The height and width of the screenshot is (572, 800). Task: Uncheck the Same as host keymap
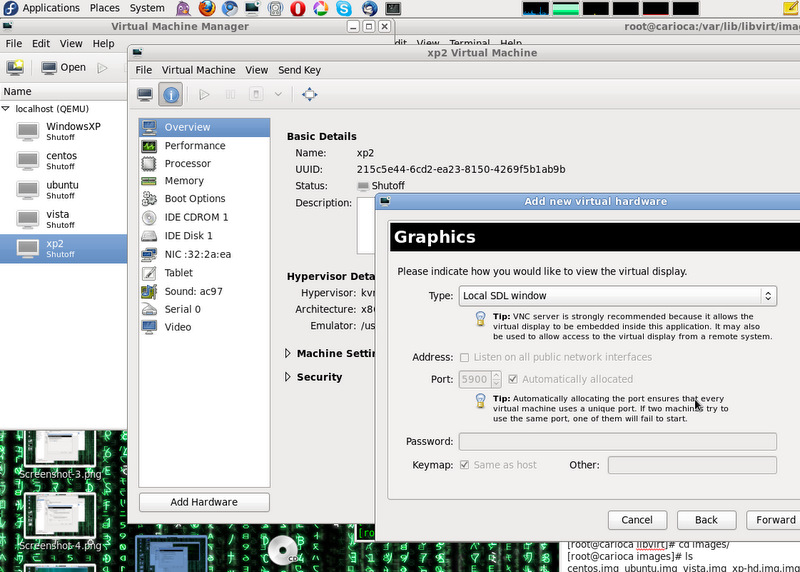point(465,465)
